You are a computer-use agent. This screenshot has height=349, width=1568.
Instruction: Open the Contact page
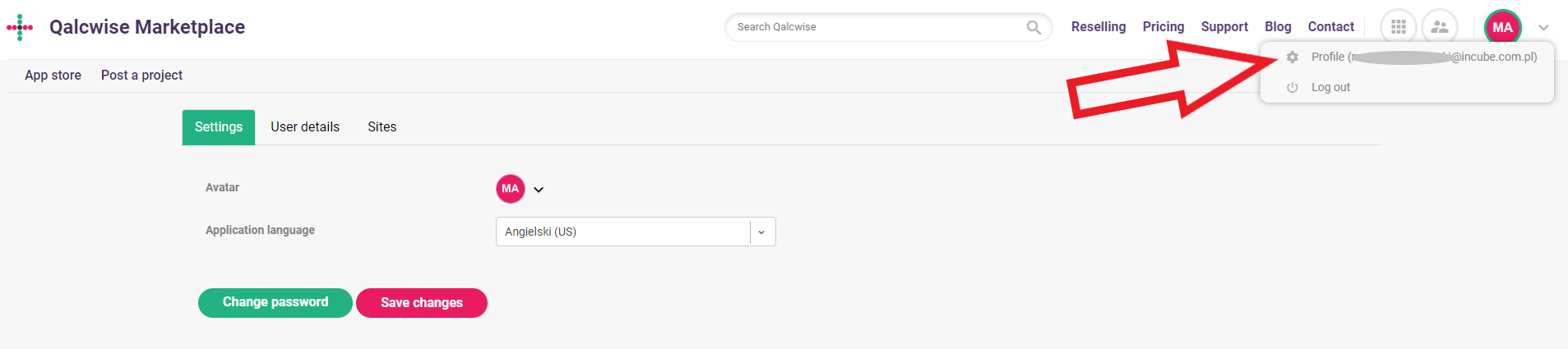point(1330,27)
